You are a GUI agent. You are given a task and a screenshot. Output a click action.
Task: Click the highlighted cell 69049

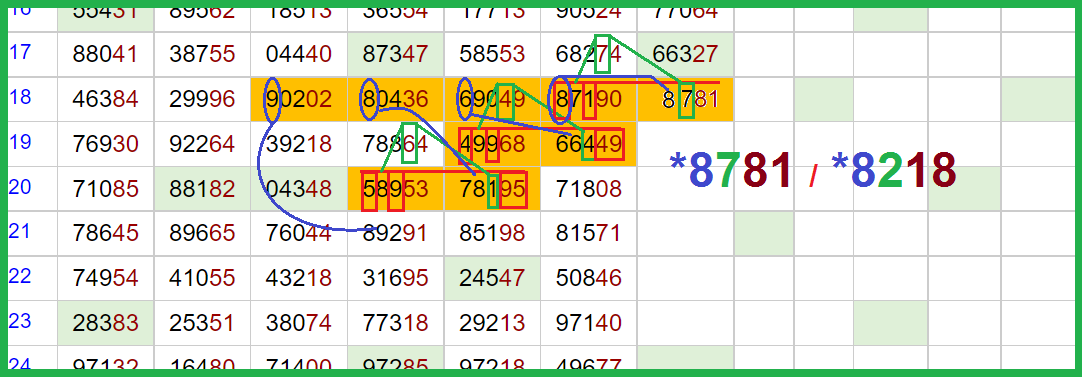(492, 99)
